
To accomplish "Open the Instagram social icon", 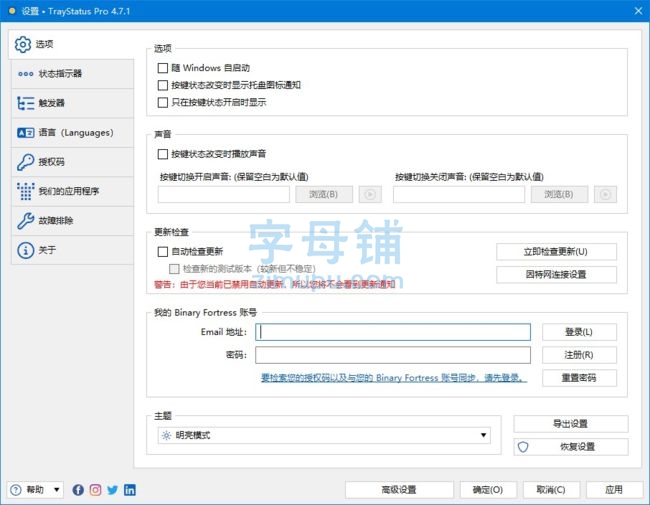I will (95, 490).
